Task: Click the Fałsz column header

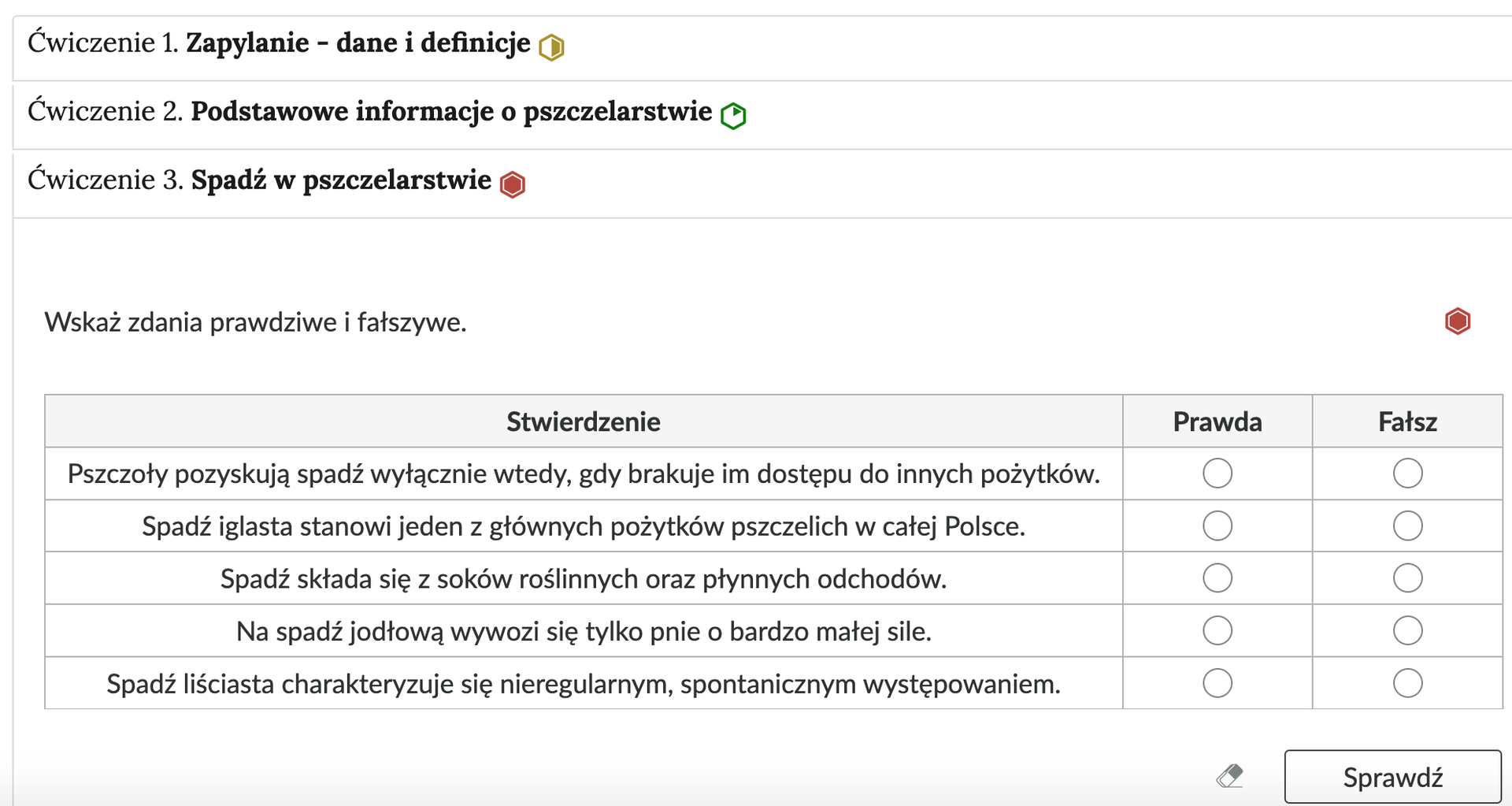Action: 1407,422
